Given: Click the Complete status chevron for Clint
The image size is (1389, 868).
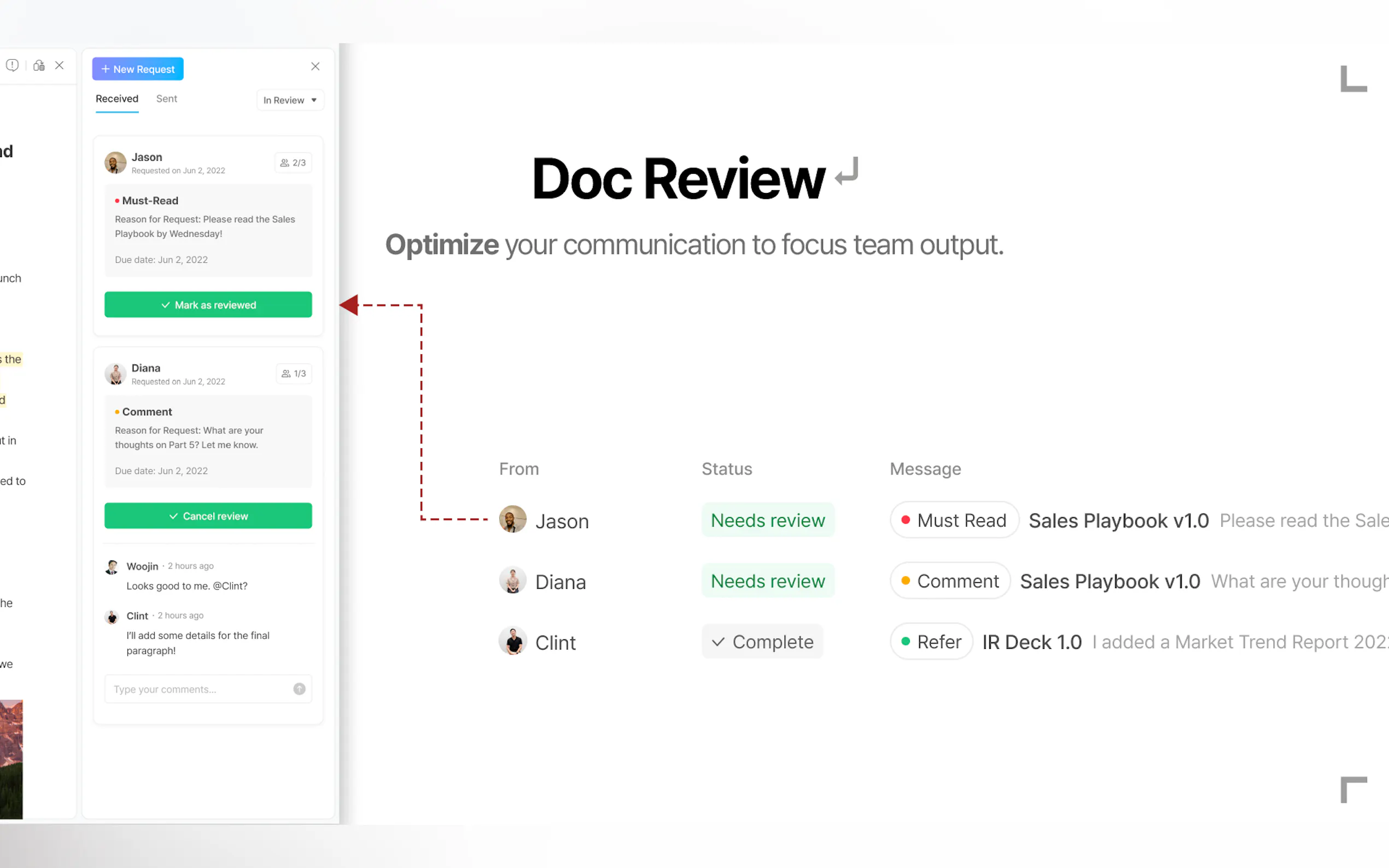Looking at the screenshot, I should [x=718, y=642].
